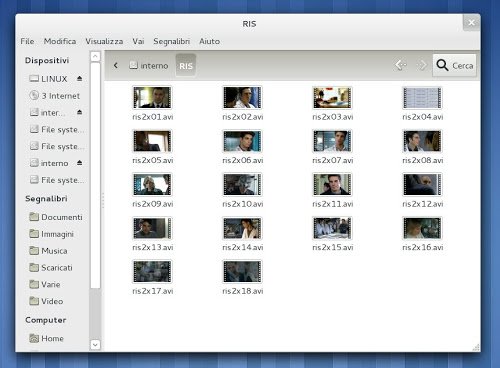
Task: Expand path bar with left chevron
Action: [x=116, y=65]
